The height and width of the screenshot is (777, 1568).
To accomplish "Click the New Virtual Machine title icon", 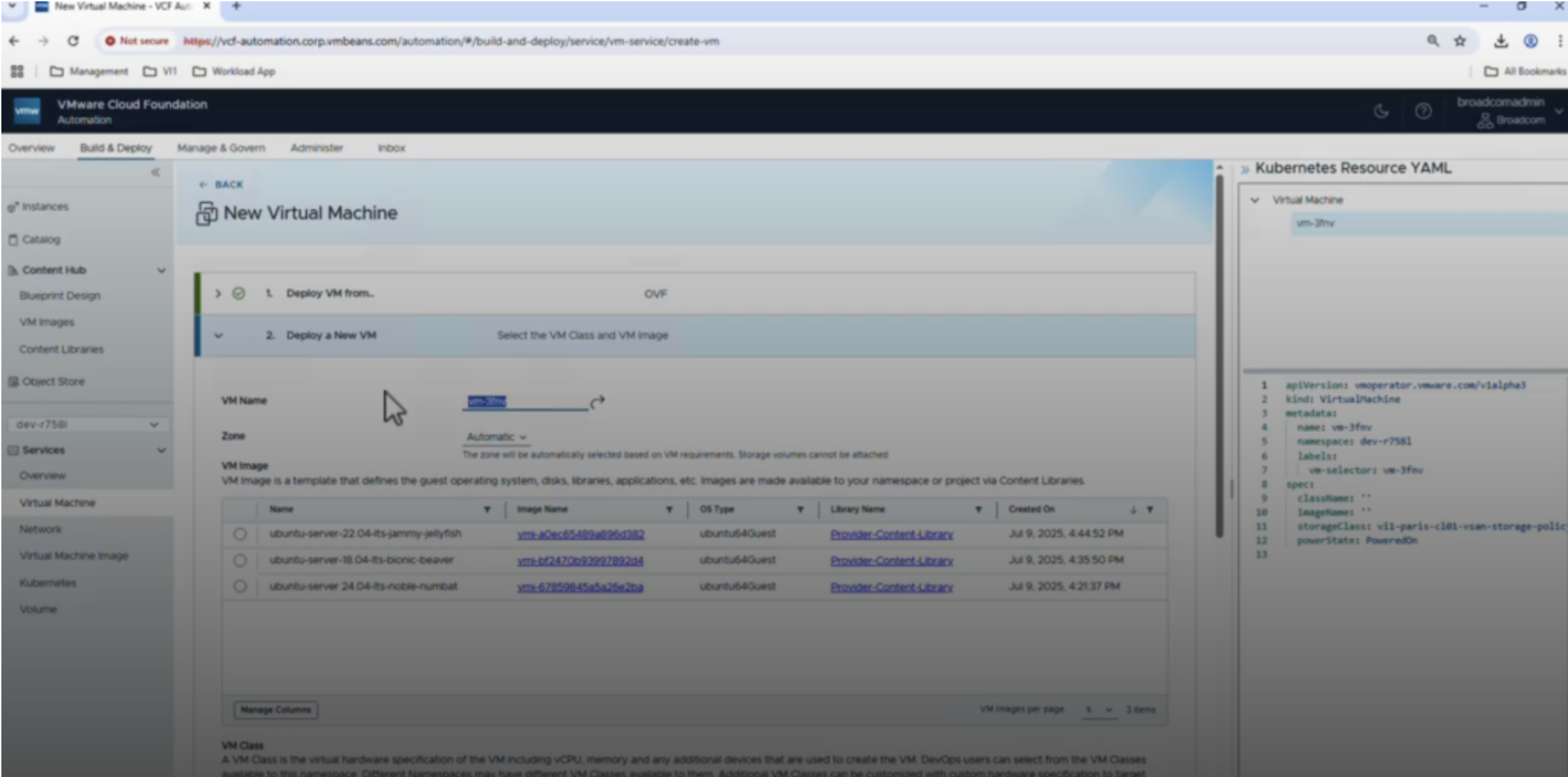I will coord(206,214).
